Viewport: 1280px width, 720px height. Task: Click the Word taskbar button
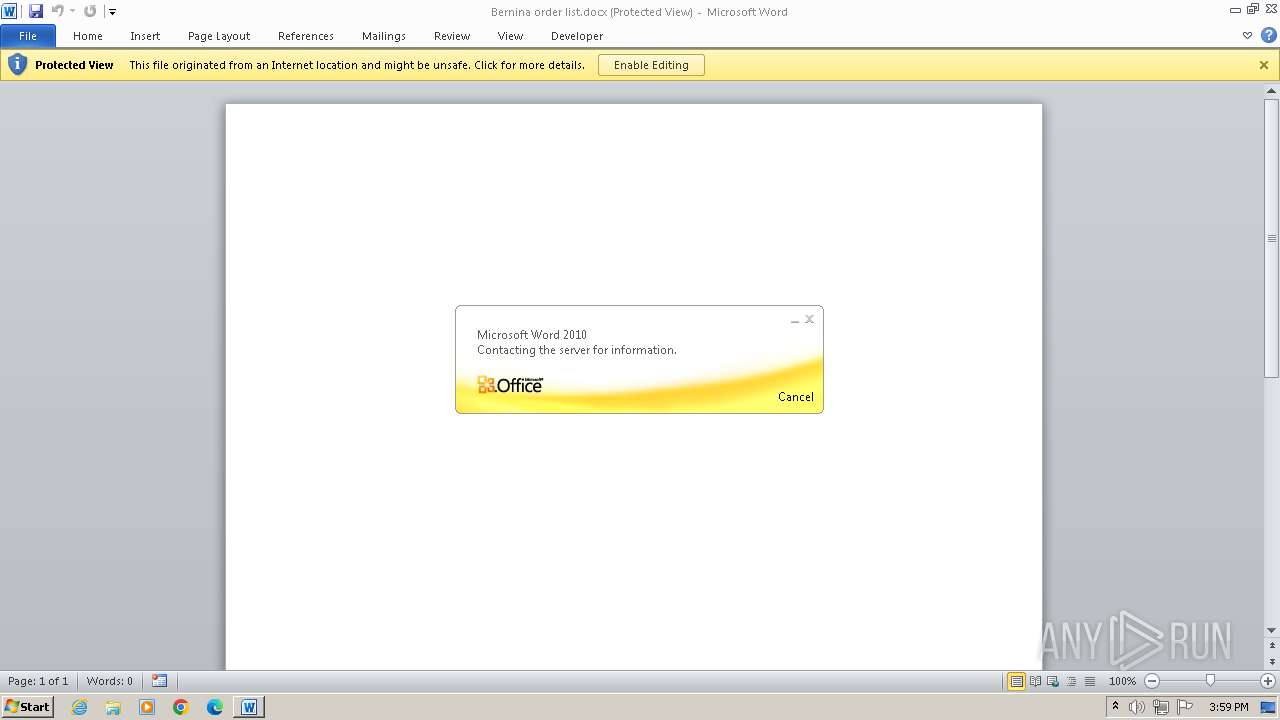click(x=249, y=707)
